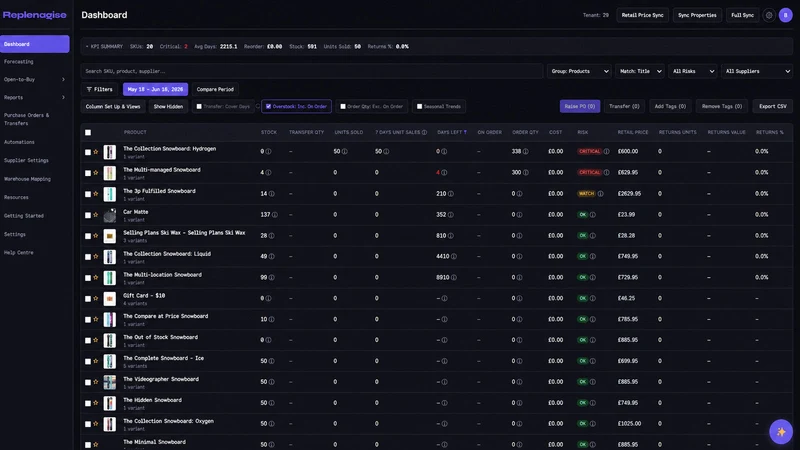Enable Seasonal Trends checkbox

(419, 107)
